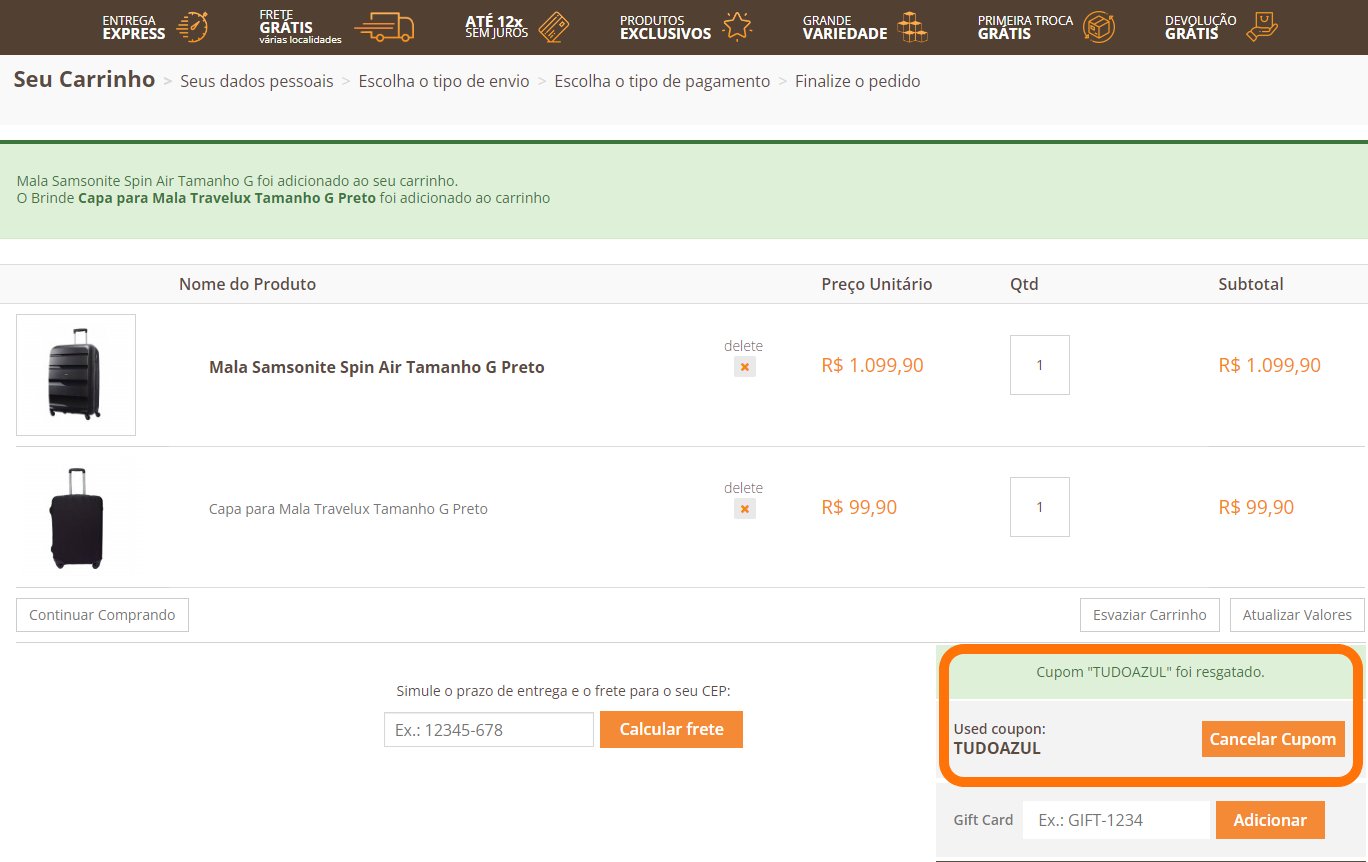Screen dimensions: 1368x862
Task: Click subtotal R$ 99,90 for Capa Travelux
Action: [x=1256, y=507]
